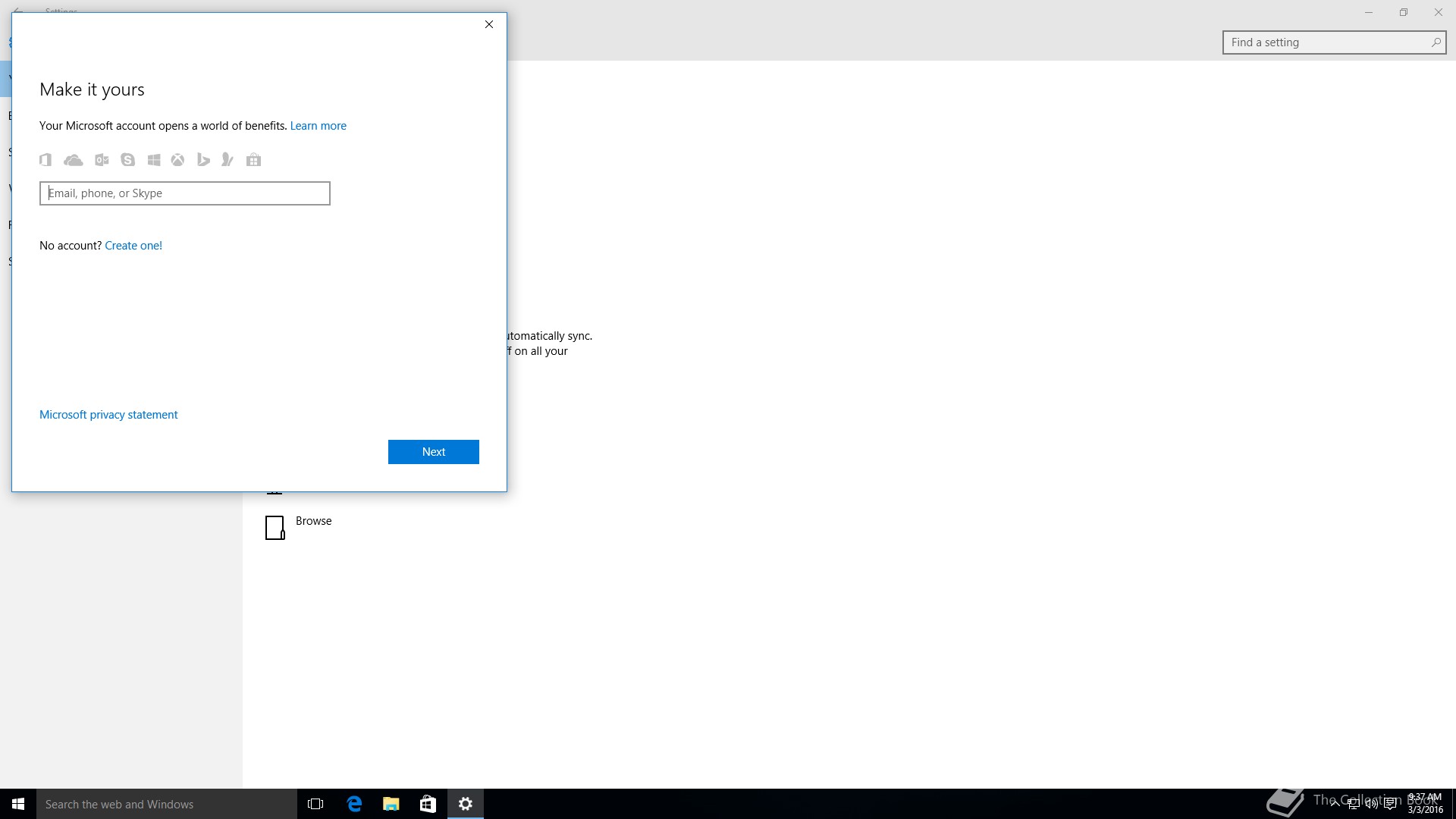Viewport: 1456px width, 819px height.
Task: Click the Skype icon in the dialog
Action: [x=128, y=160]
